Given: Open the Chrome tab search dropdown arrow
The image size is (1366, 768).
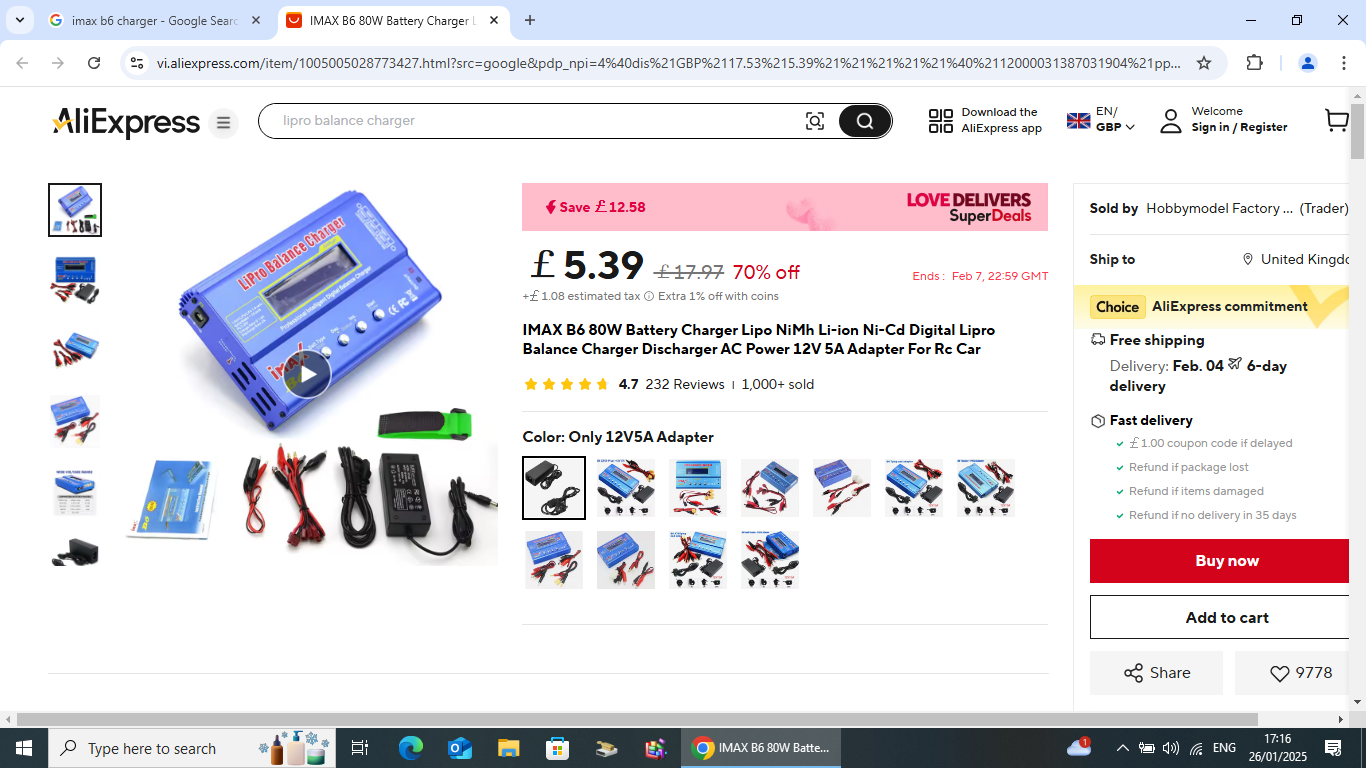Looking at the screenshot, I should tap(19, 20).
